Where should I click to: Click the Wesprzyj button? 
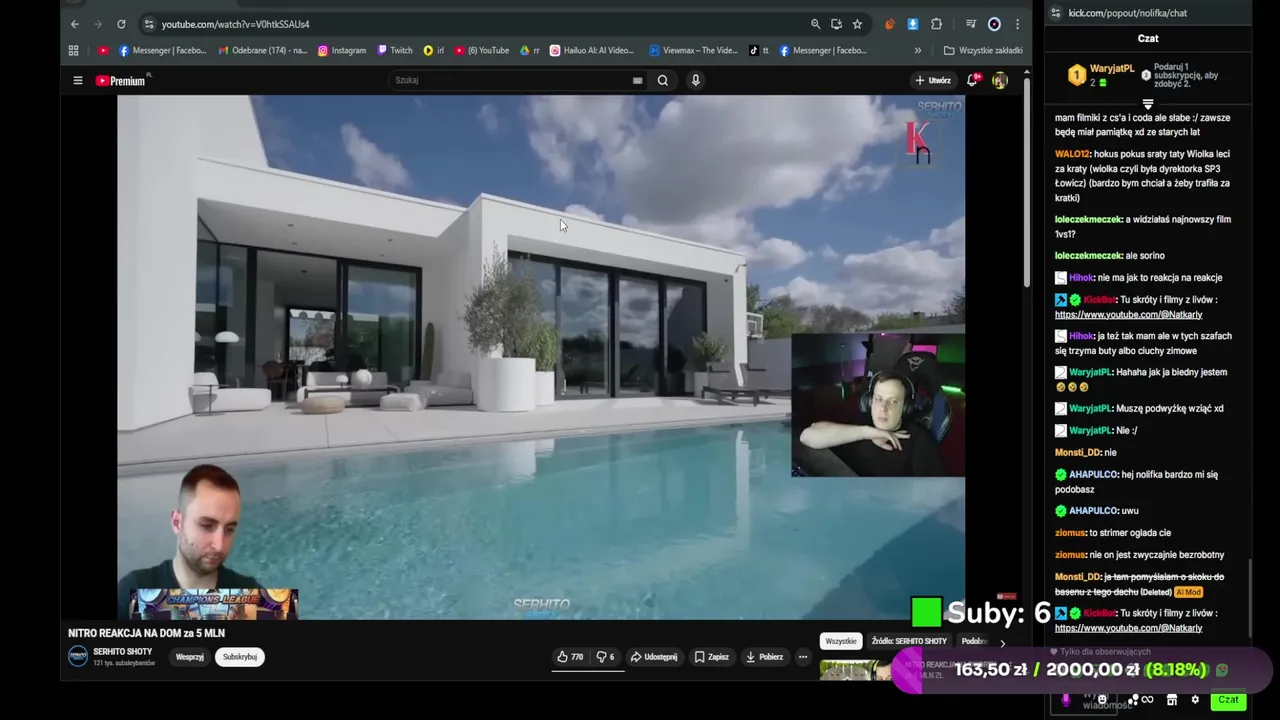(190, 657)
